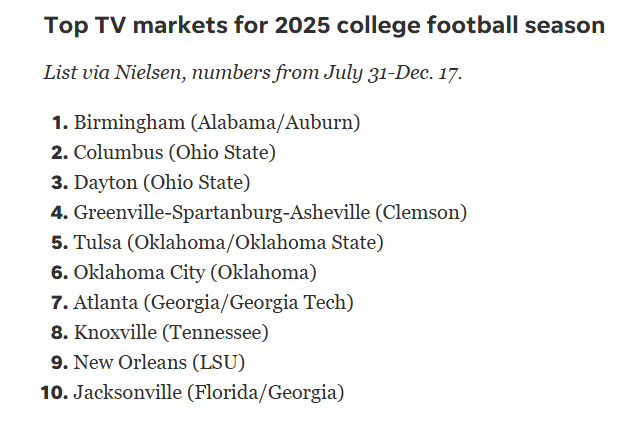Click Oklahoma City (Oklahoma) list item

(x=195, y=273)
